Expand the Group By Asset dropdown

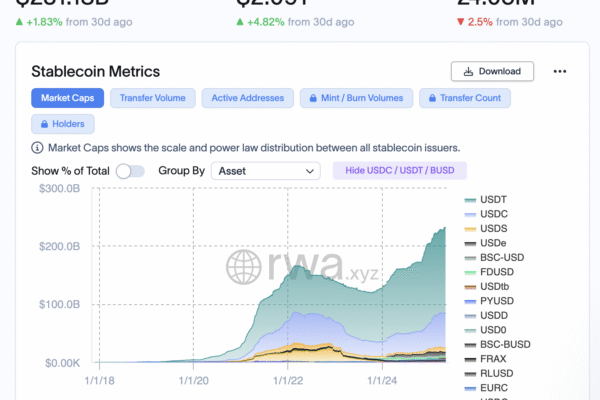click(266, 171)
